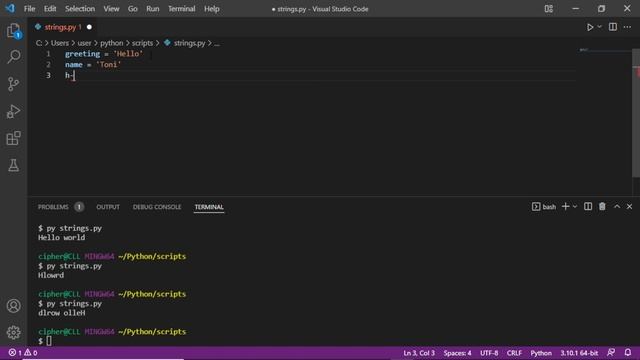Open the Explorer view in activity bar
This screenshot has width=640, height=360.
click(13, 31)
